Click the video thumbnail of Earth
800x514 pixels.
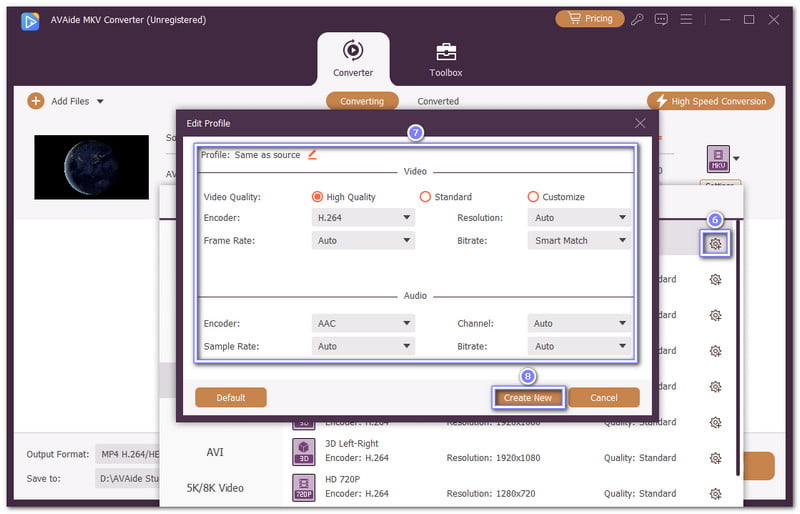pos(91,167)
